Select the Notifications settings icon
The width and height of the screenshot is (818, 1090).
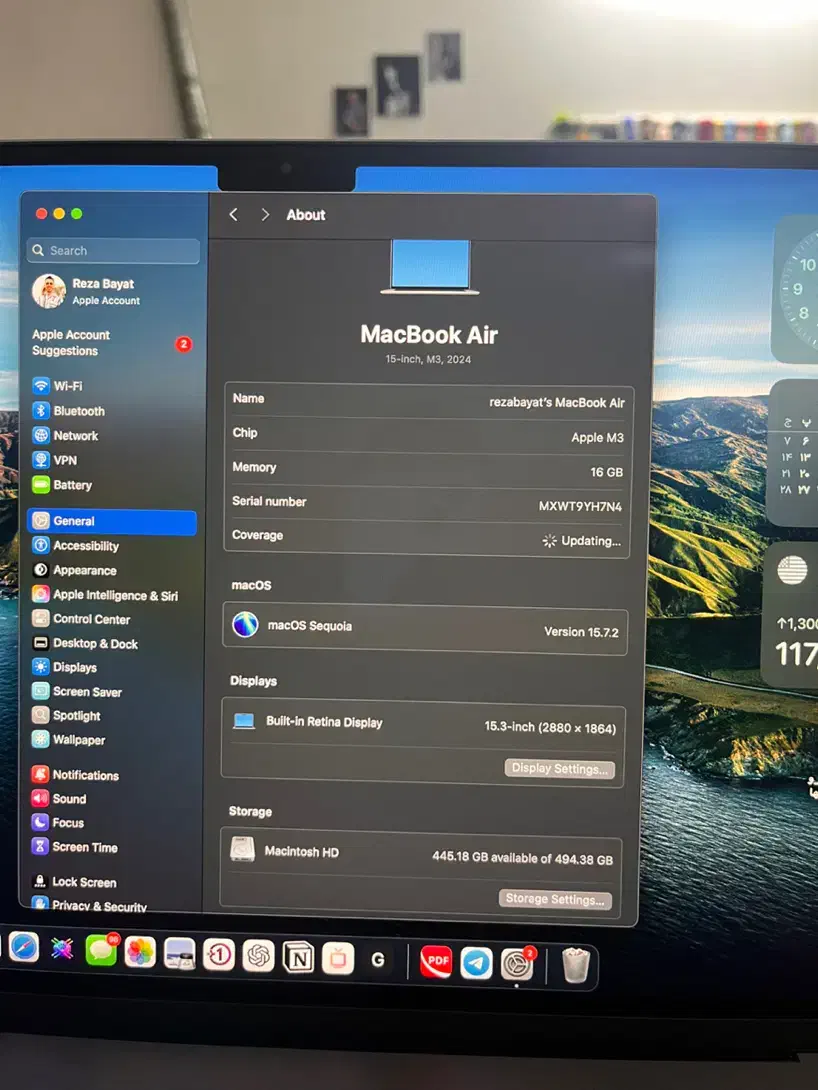click(x=83, y=774)
